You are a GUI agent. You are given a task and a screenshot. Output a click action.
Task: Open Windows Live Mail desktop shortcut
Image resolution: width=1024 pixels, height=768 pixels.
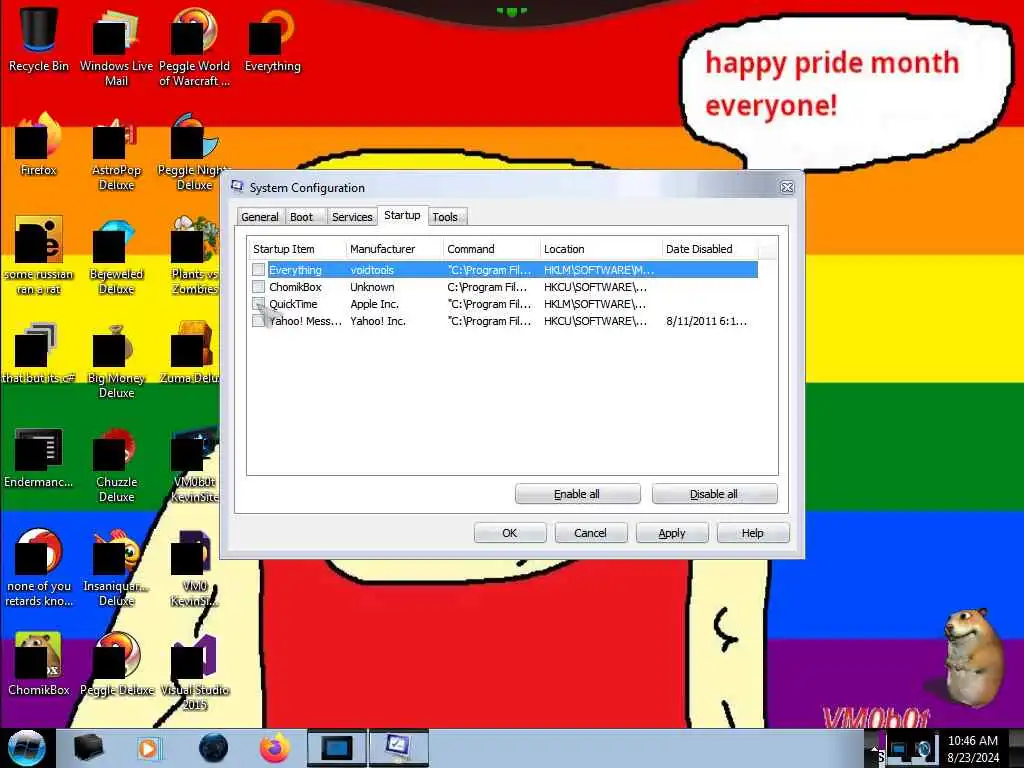[x=116, y=47]
